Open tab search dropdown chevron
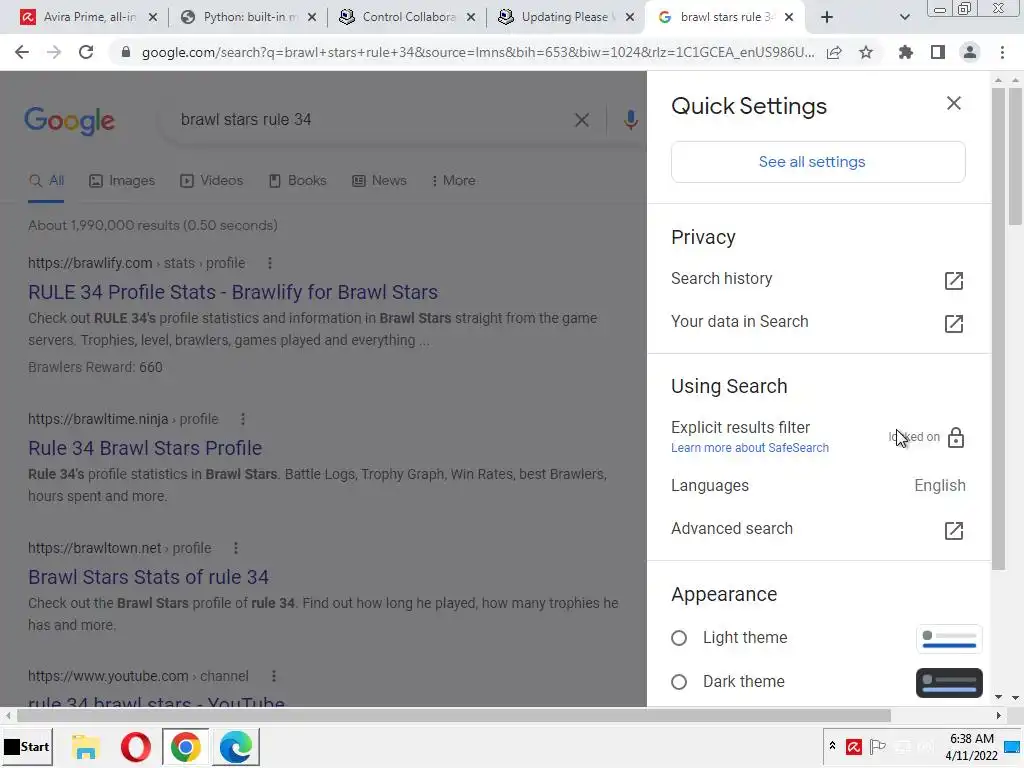Viewport: 1024px width, 768px height. click(x=904, y=18)
